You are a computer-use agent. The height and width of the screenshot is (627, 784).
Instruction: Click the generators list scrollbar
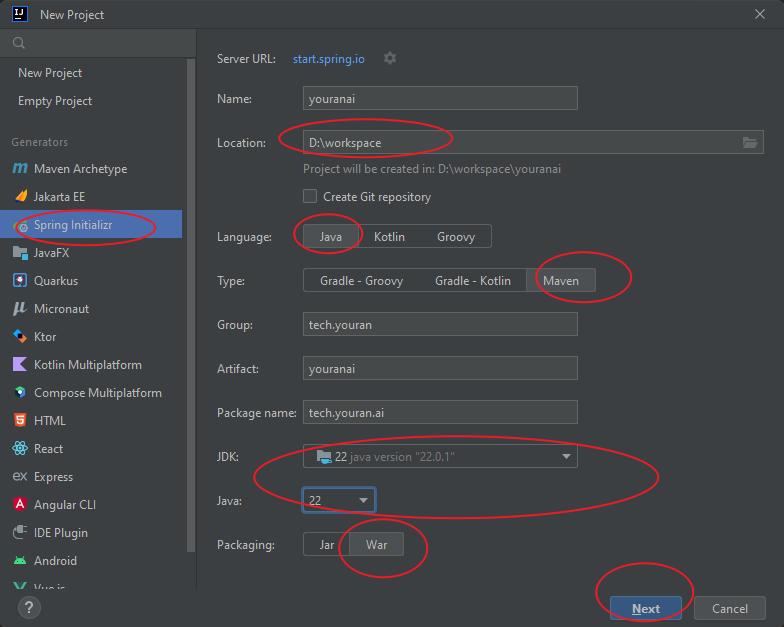tap(190, 305)
